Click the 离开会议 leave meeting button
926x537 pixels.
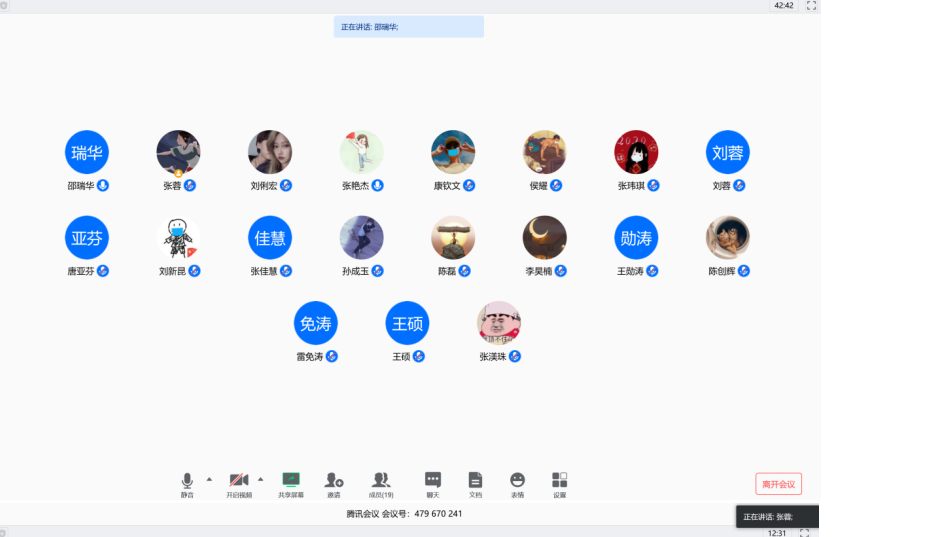(x=778, y=485)
